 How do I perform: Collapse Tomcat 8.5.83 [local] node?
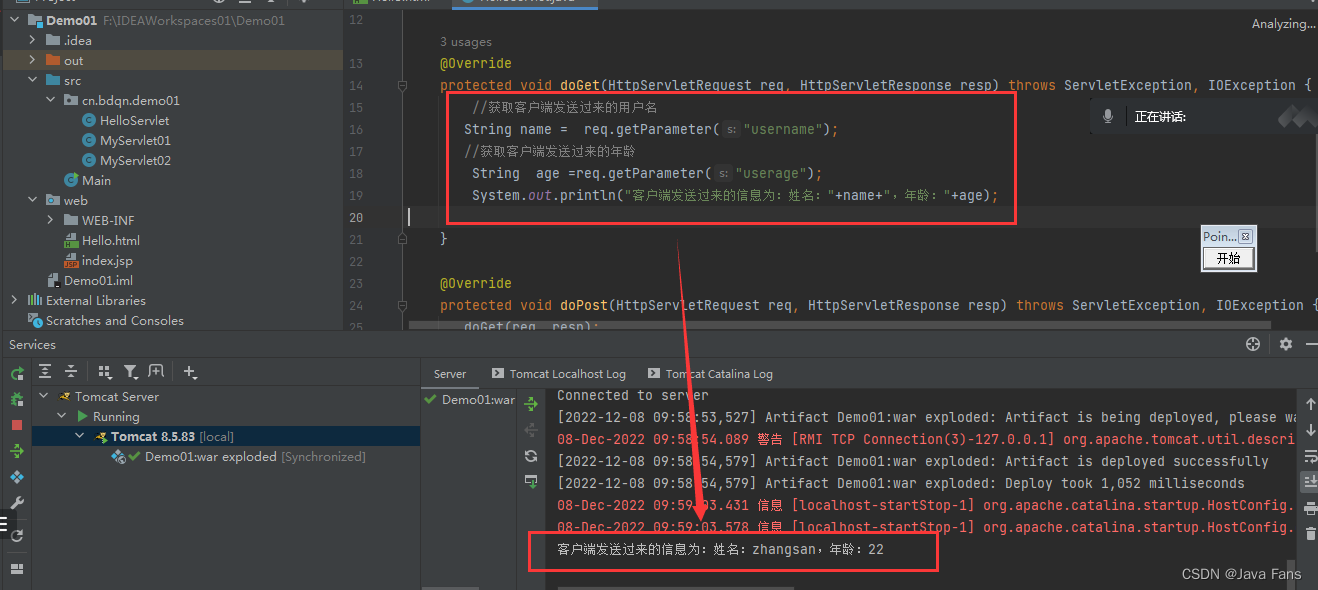80,437
